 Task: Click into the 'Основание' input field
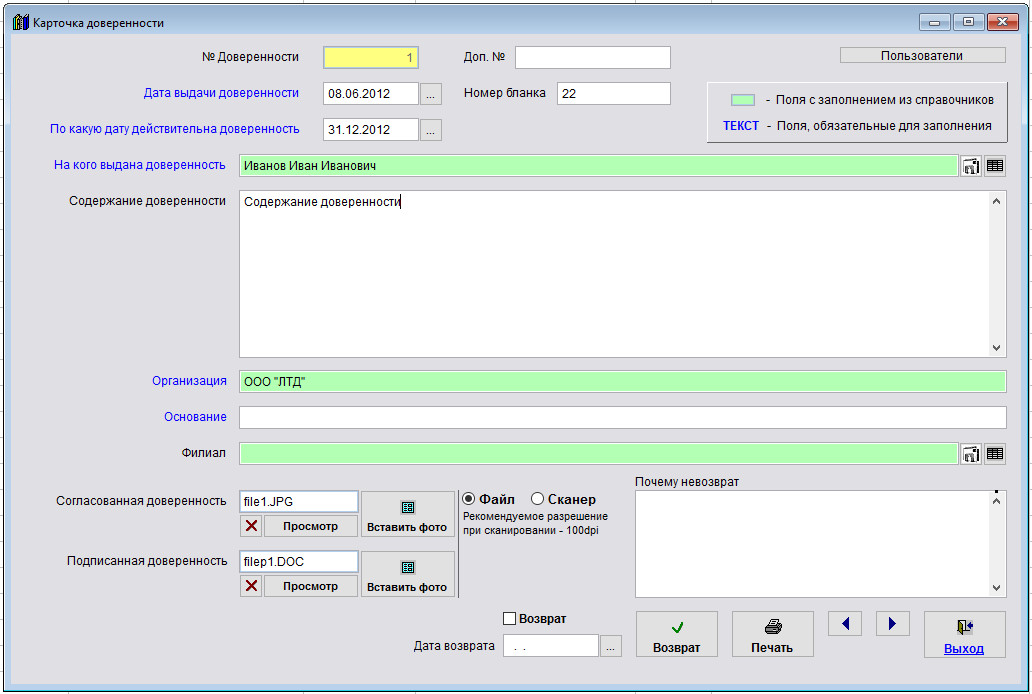coord(622,417)
